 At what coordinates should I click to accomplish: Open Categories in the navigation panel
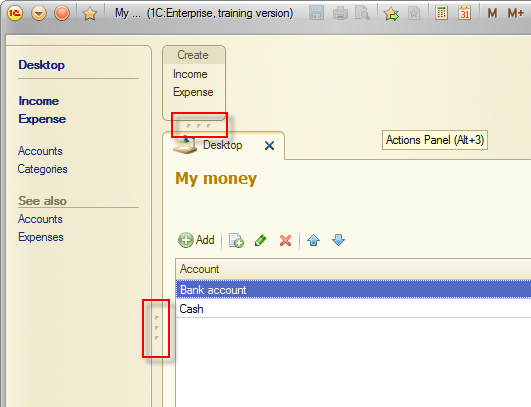(x=42, y=169)
